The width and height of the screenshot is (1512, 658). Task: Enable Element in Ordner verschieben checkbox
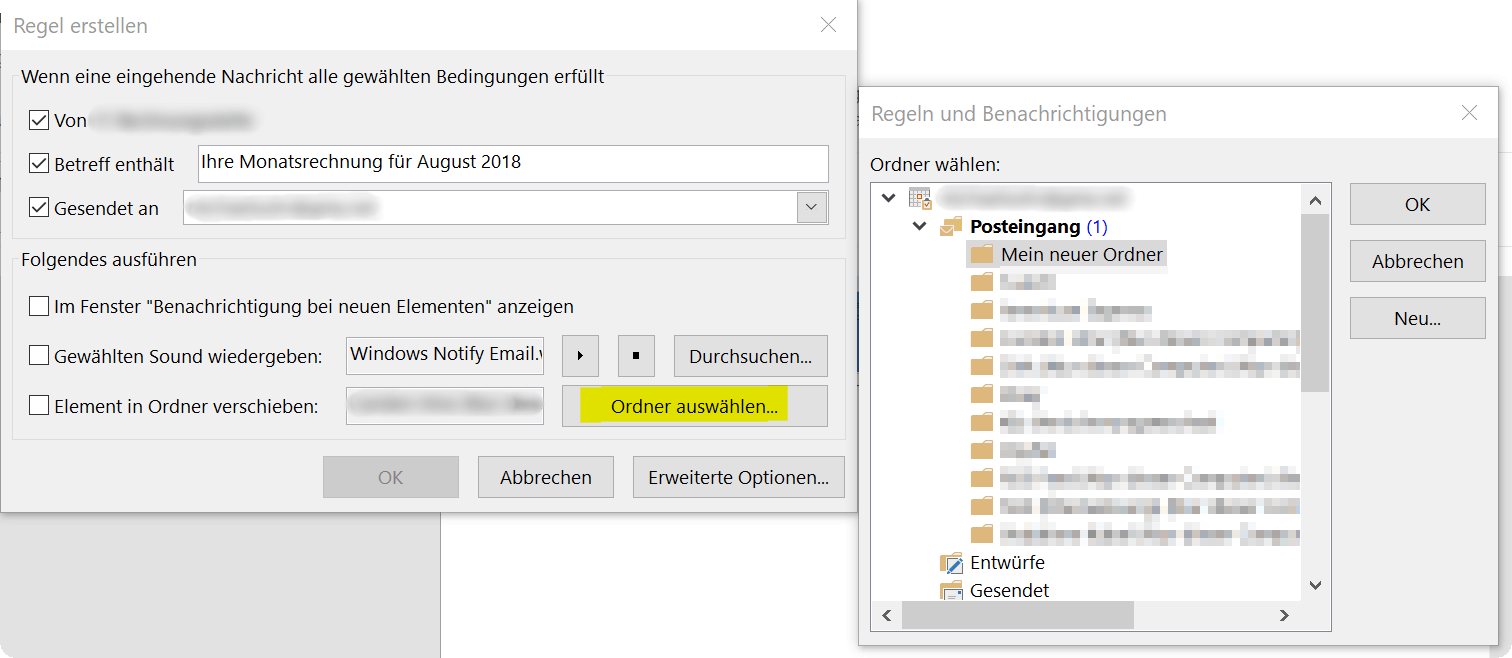[x=39, y=406]
